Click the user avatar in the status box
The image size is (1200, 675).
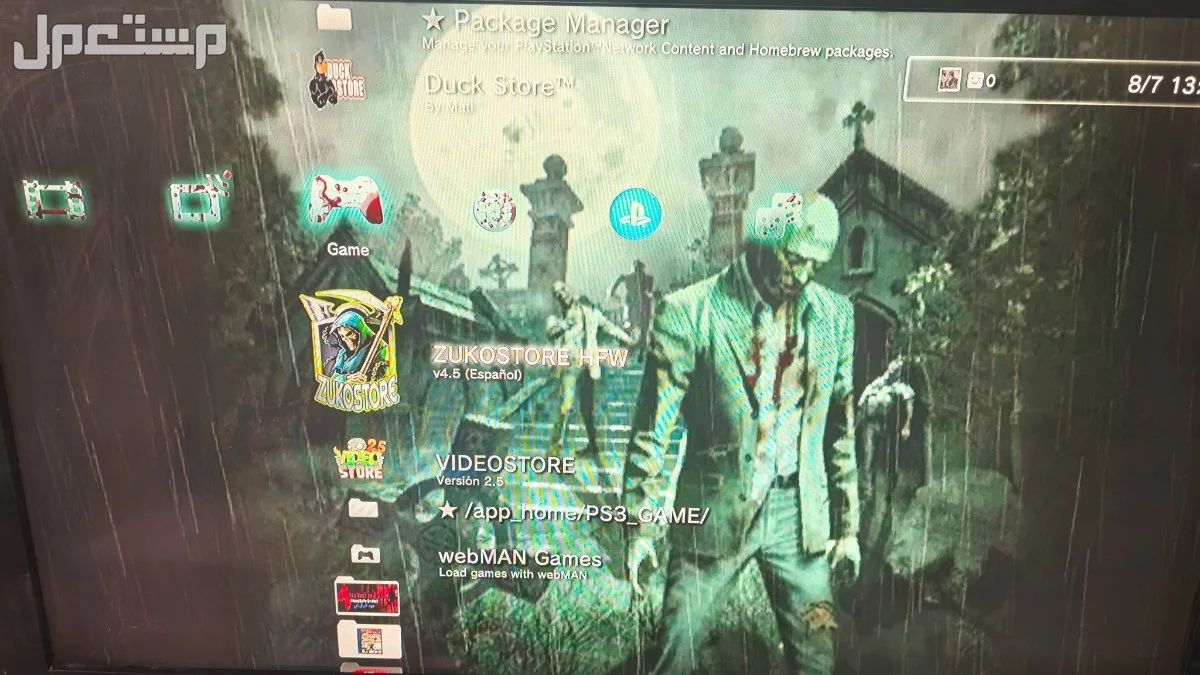[x=949, y=80]
